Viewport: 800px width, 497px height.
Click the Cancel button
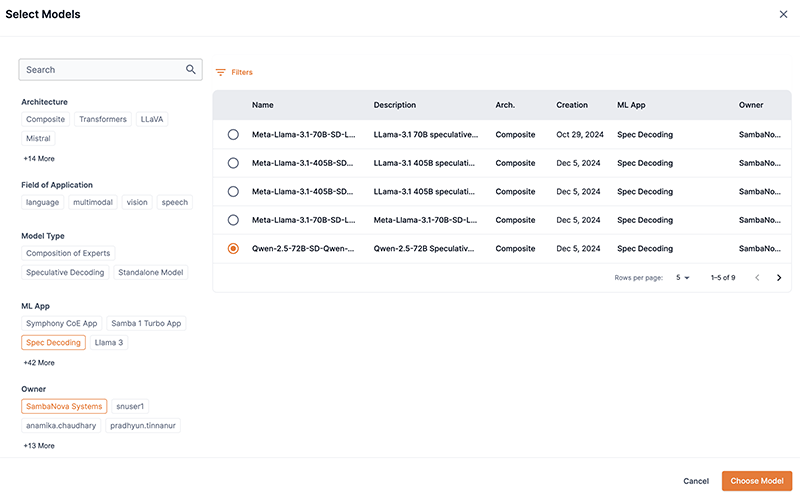(x=696, y=481)
